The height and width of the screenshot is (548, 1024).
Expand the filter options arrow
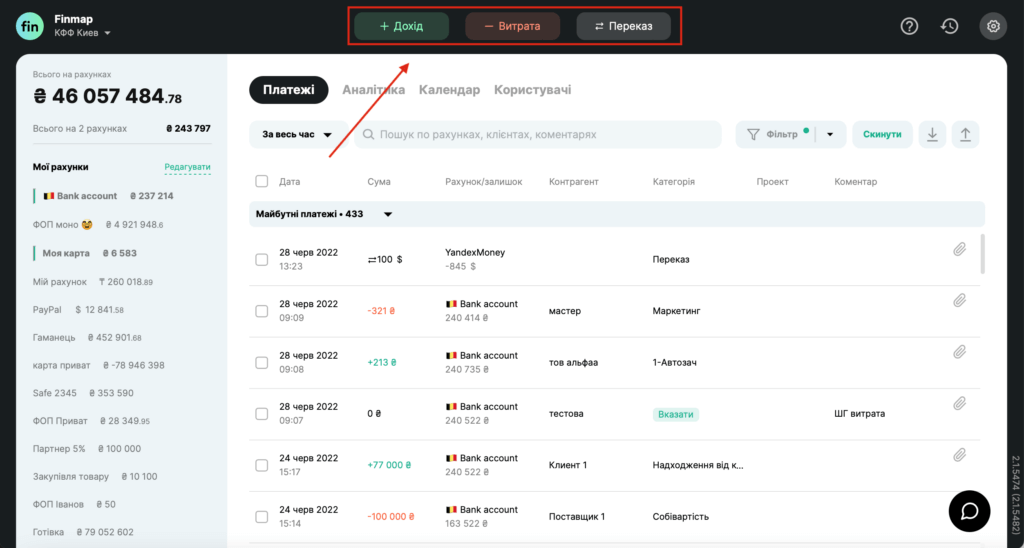(830, 135)
